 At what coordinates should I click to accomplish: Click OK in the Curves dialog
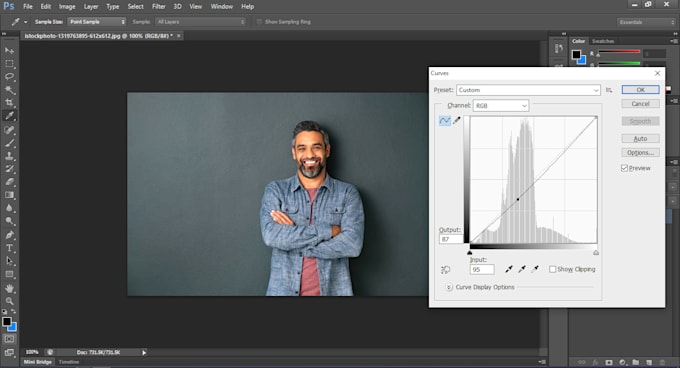640,90
